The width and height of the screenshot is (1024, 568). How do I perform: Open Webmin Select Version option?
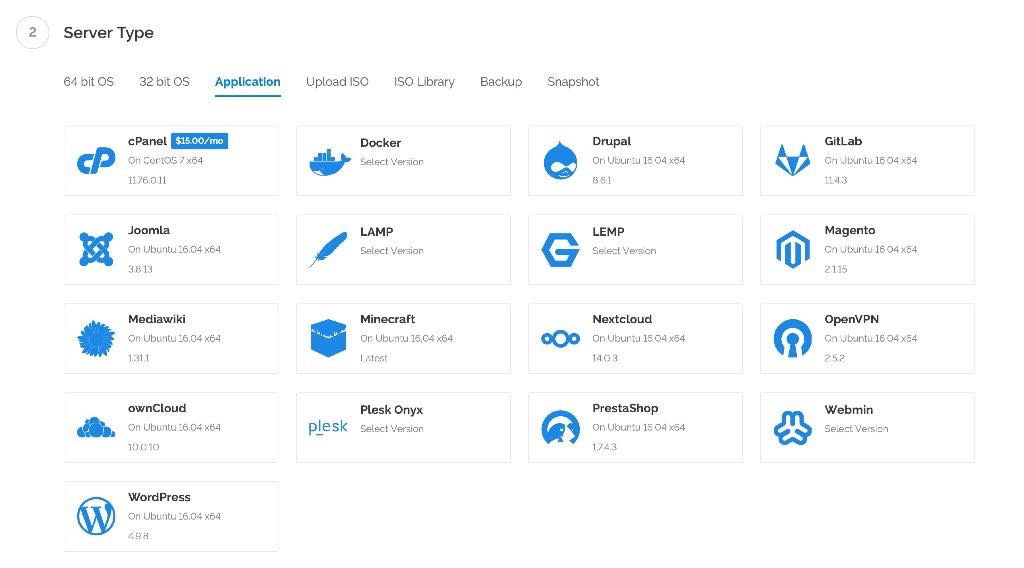(856, 429)
